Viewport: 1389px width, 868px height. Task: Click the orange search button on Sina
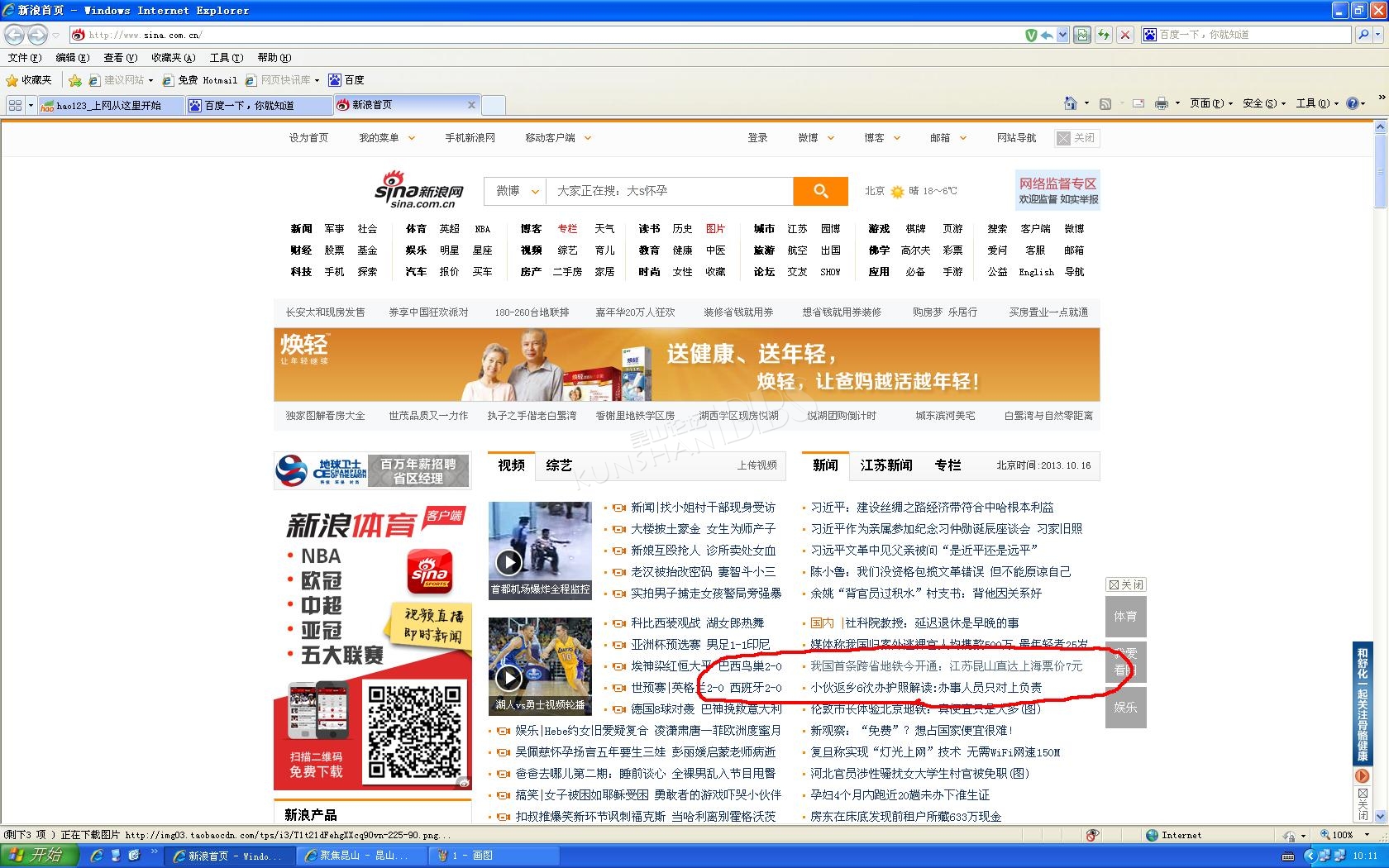click(x=820, y=191)
